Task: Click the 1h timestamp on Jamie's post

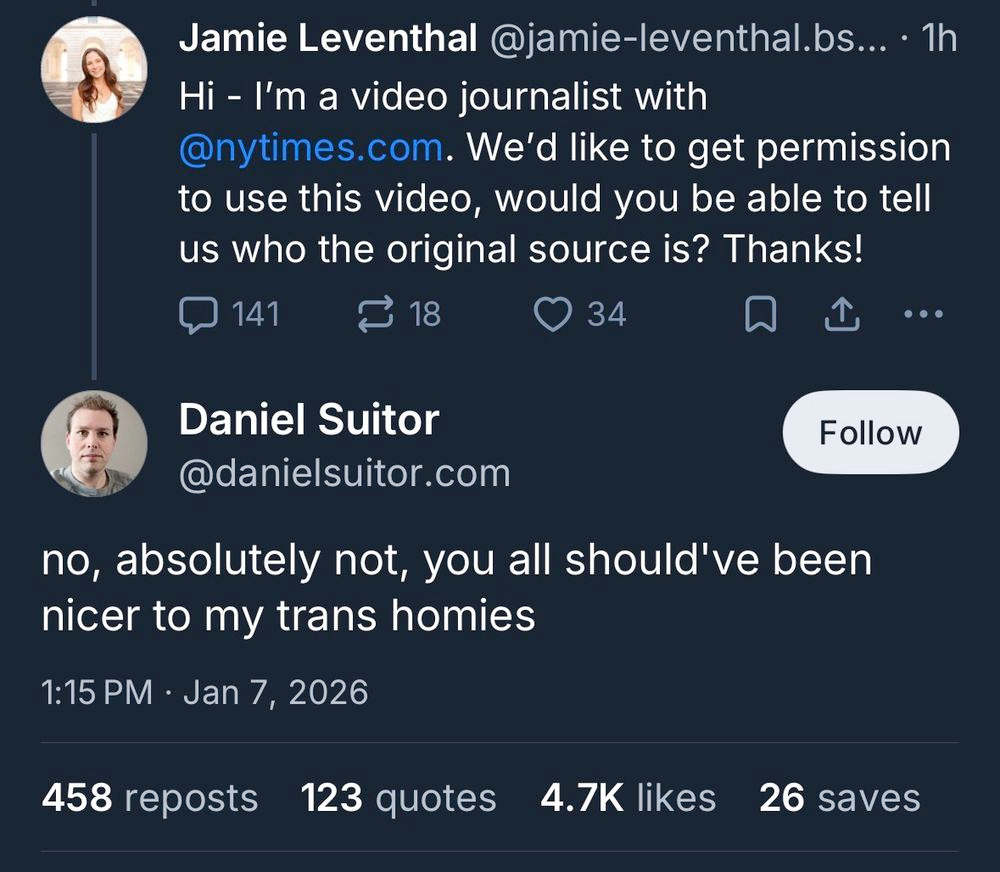Action: pyautogui.click(x=939, y=38)
